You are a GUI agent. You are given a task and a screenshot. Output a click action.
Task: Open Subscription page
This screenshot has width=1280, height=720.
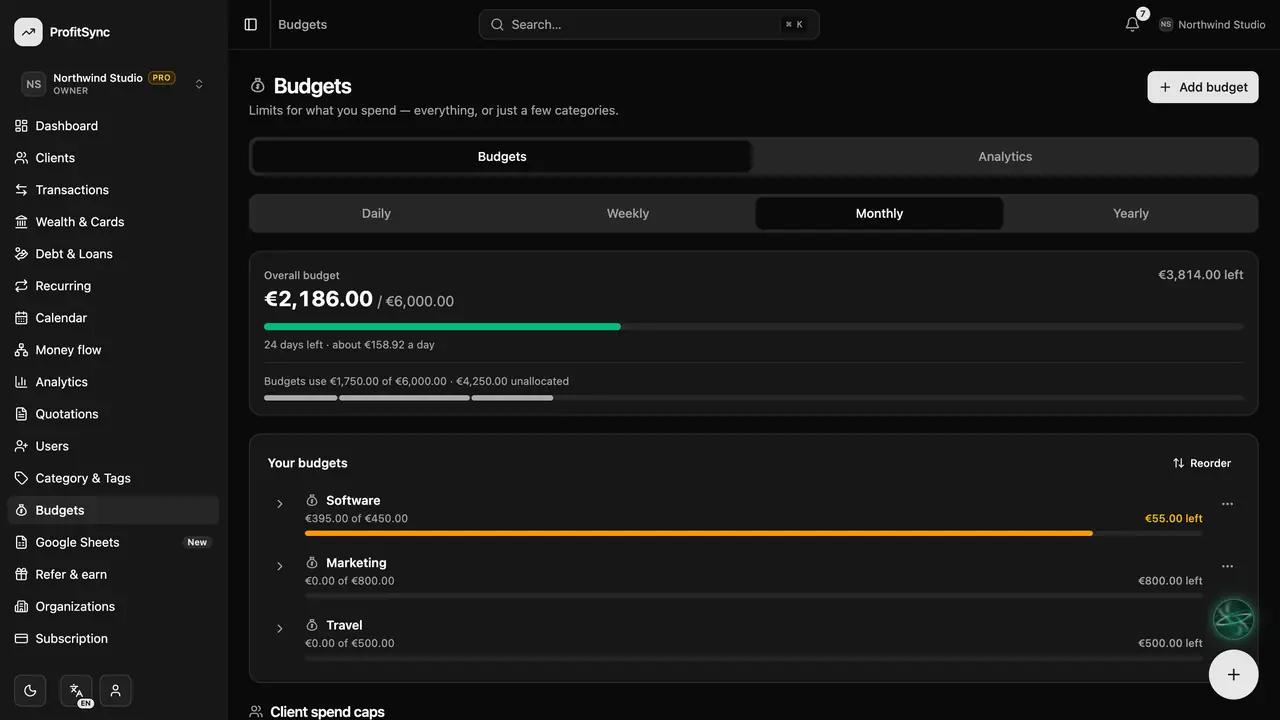(x=113, y=638)
